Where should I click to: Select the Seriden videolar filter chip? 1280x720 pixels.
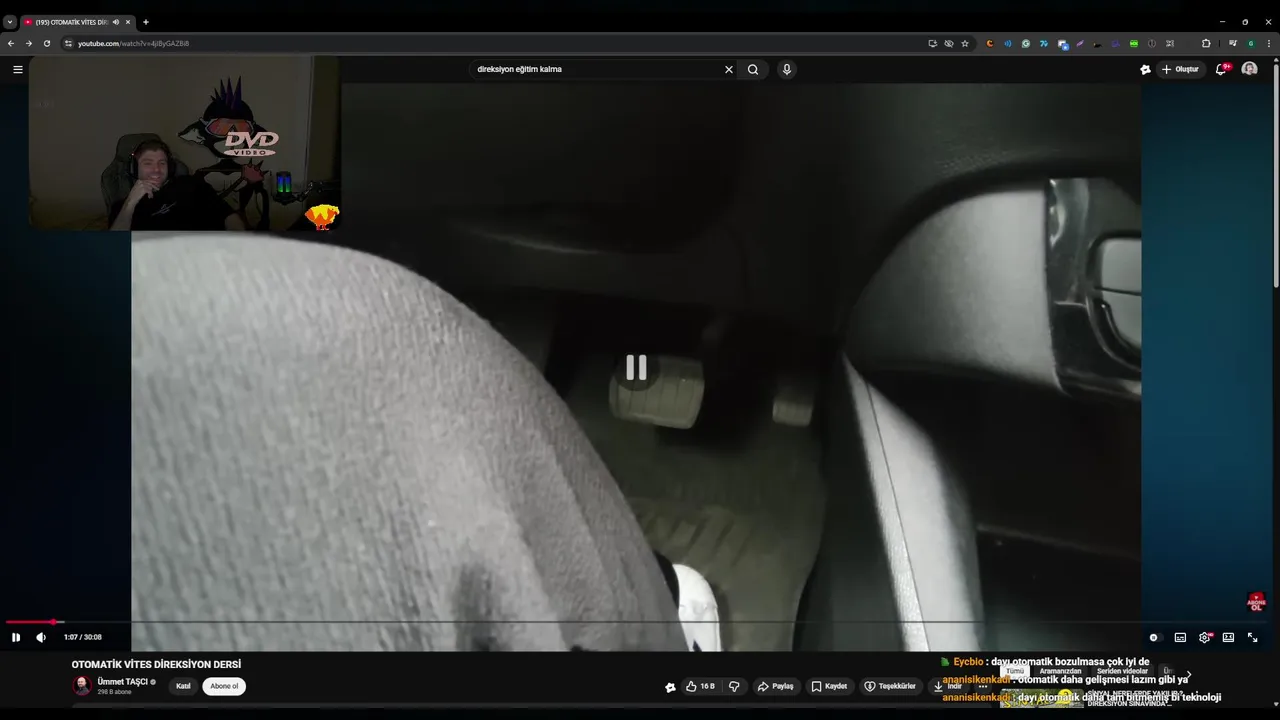pyautogui.click(x=1122, y=671)
